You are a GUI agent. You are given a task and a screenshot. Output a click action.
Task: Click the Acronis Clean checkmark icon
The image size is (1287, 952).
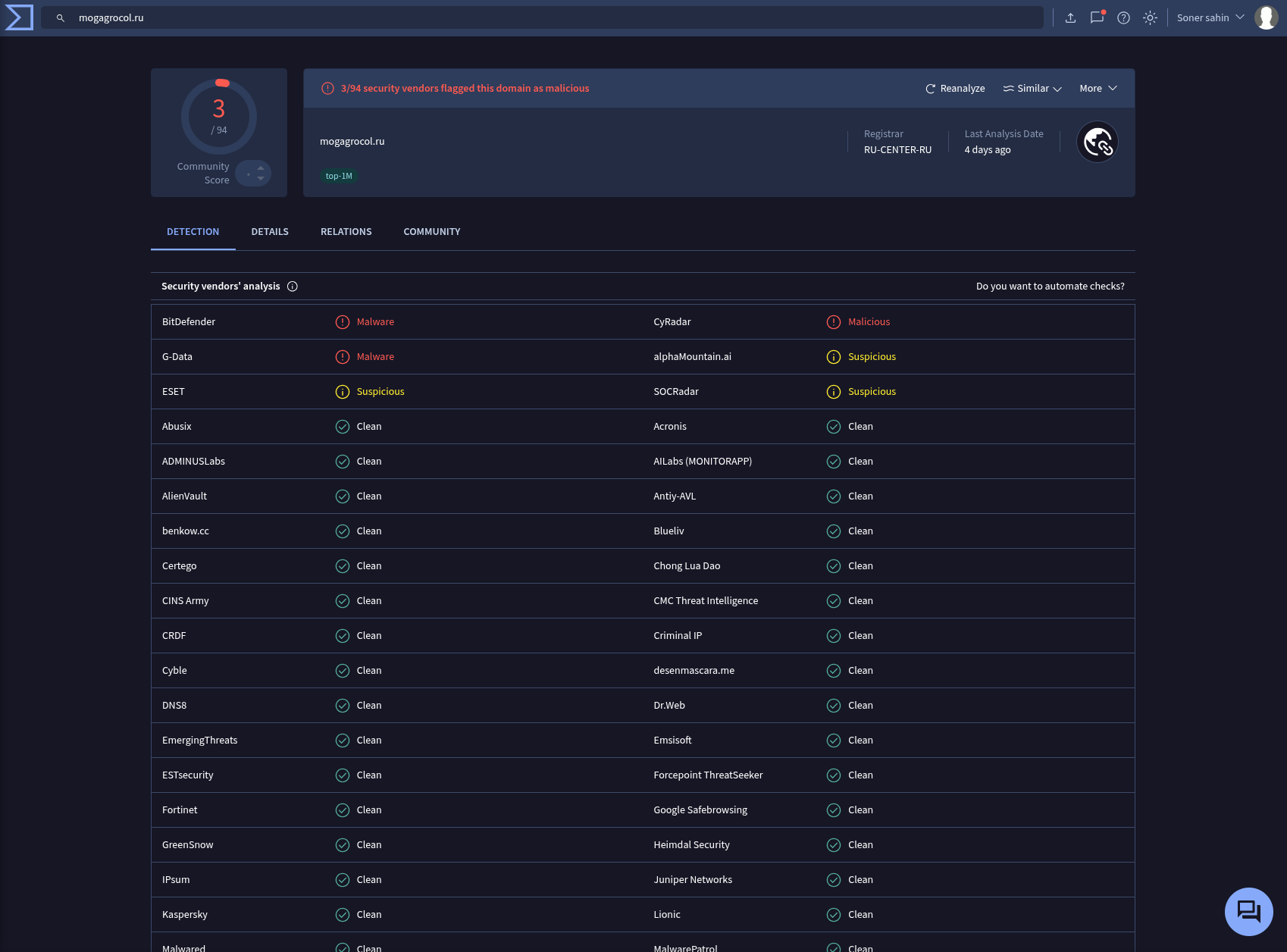(834, 427)
